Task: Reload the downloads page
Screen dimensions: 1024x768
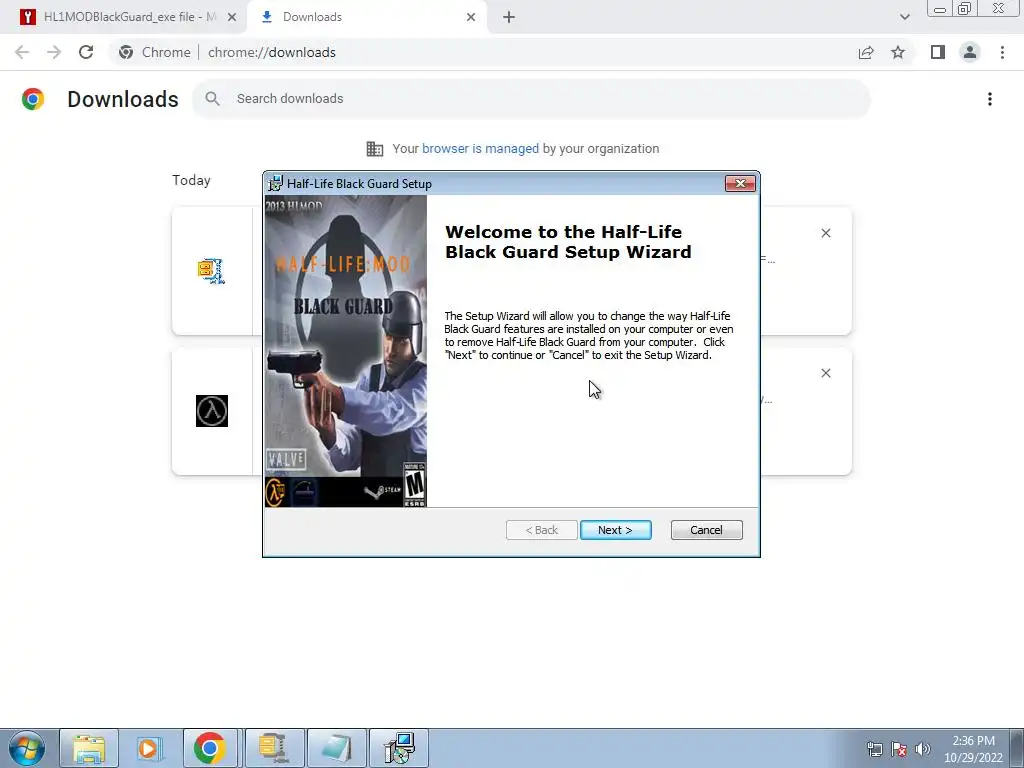Action: (x=86, y=52)
